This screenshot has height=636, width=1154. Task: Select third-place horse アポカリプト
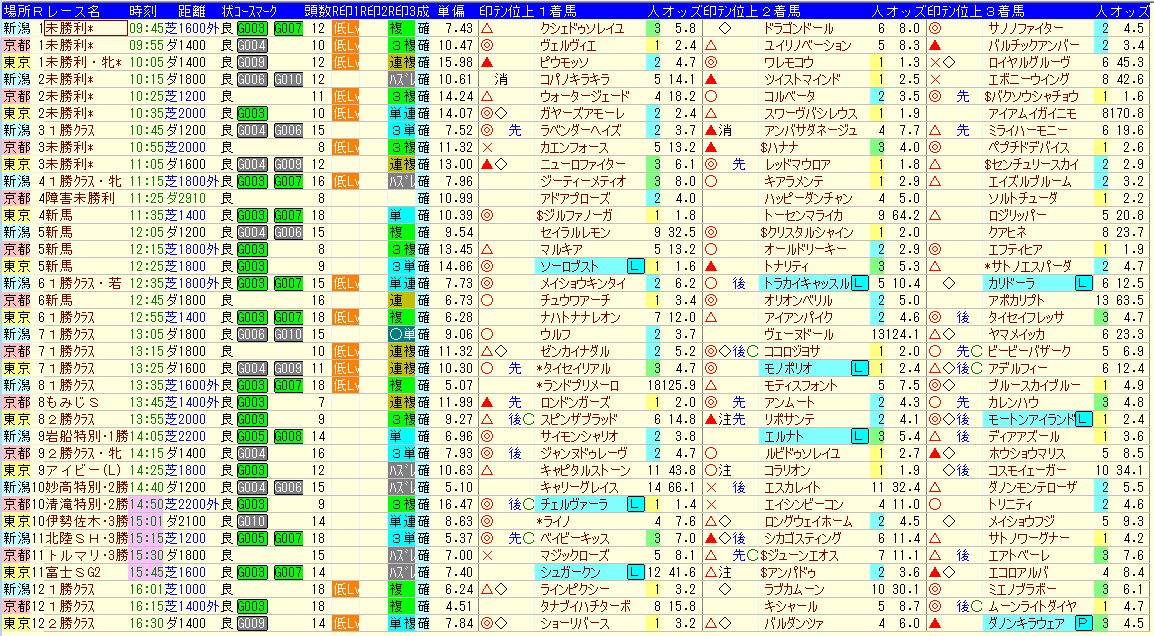click(x=1016, y=300)
